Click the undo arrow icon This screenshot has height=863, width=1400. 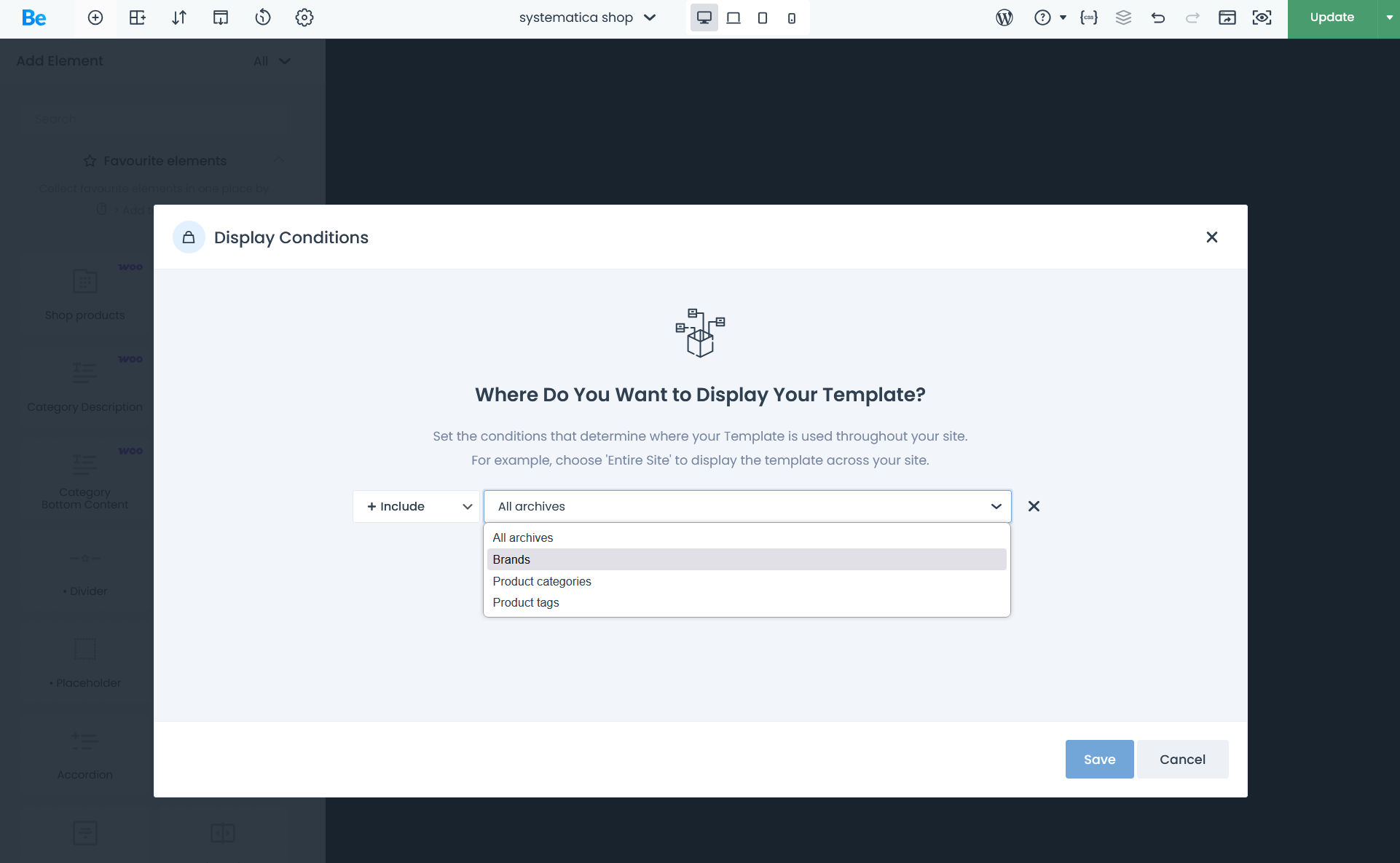point(1158,17)
